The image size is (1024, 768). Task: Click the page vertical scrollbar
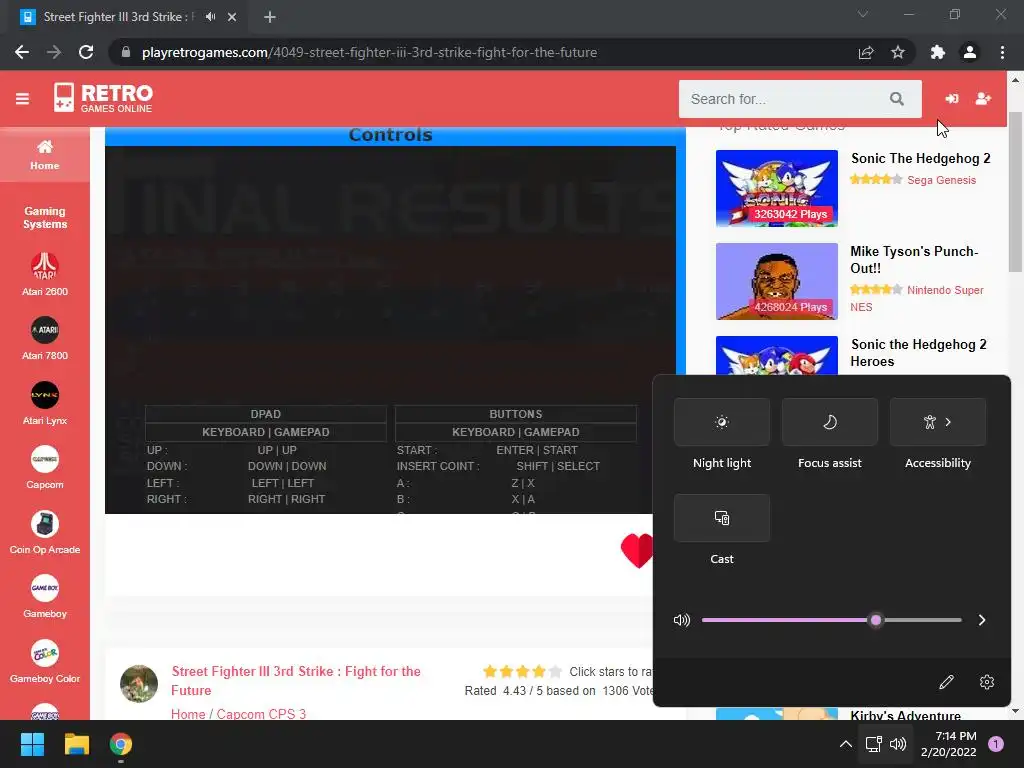[1015, 192]
